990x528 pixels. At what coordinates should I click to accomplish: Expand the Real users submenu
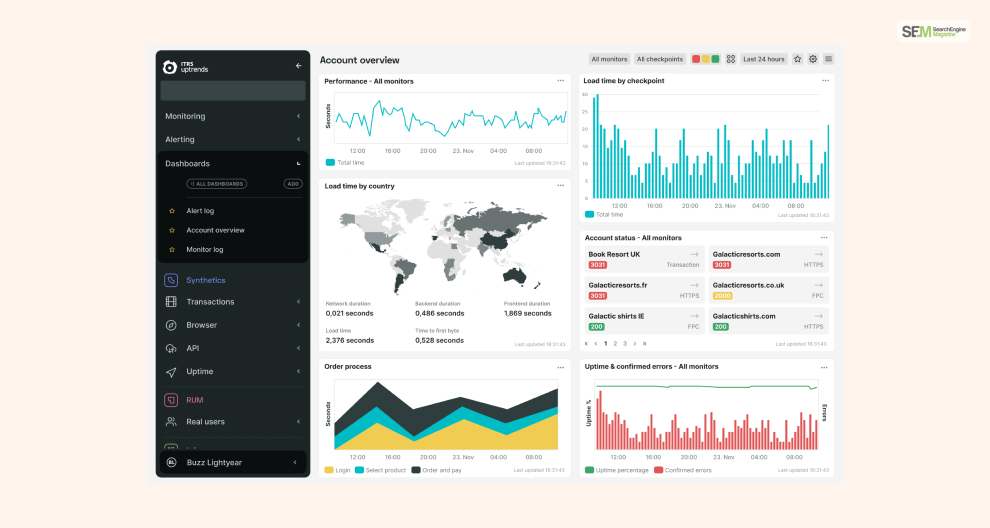click(299, 422)
